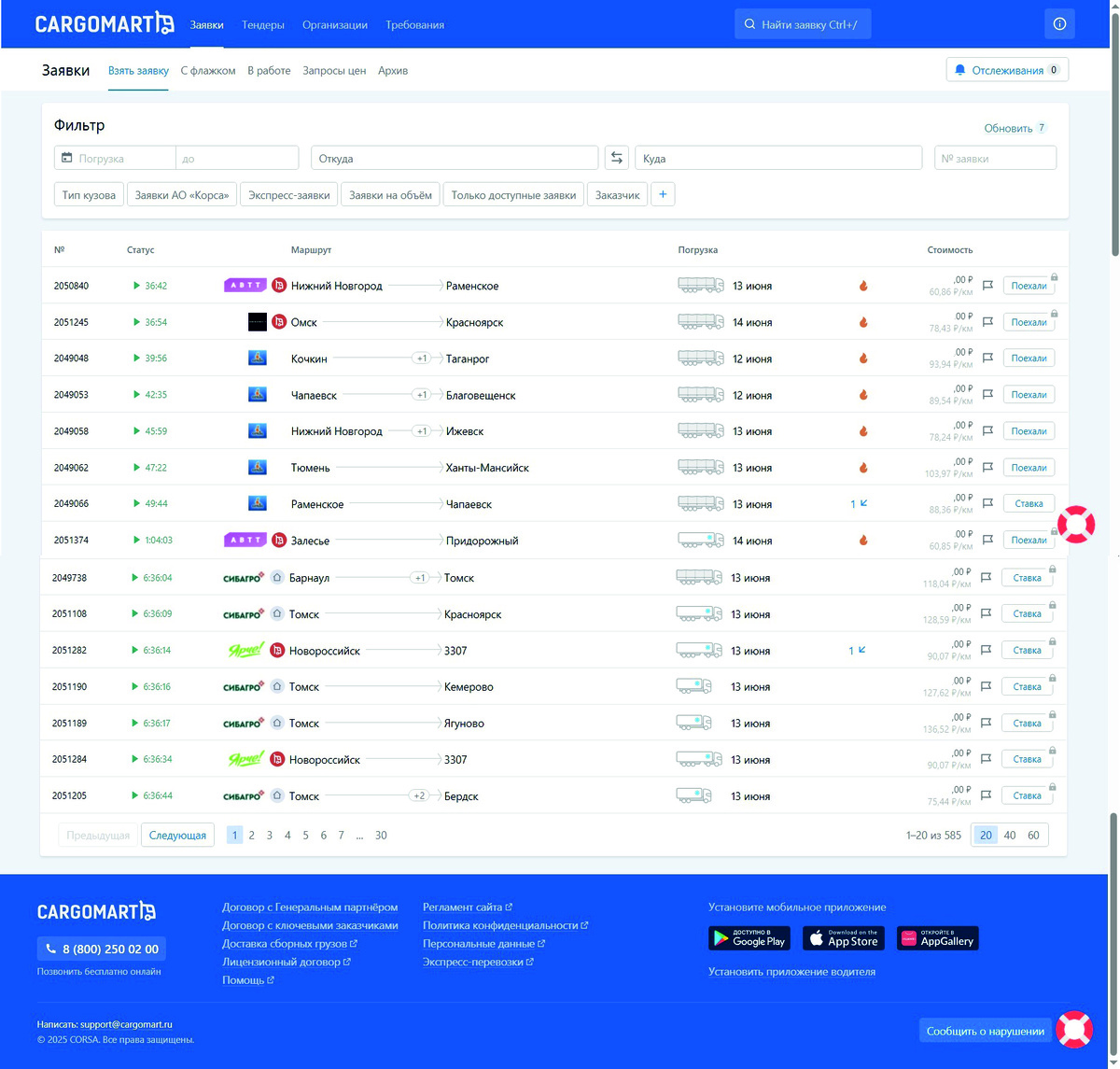This screenshot has width=1120, height=1069.
Task: Expand +2 stops for Томск–Бердск route
Action: coord(420,796)
